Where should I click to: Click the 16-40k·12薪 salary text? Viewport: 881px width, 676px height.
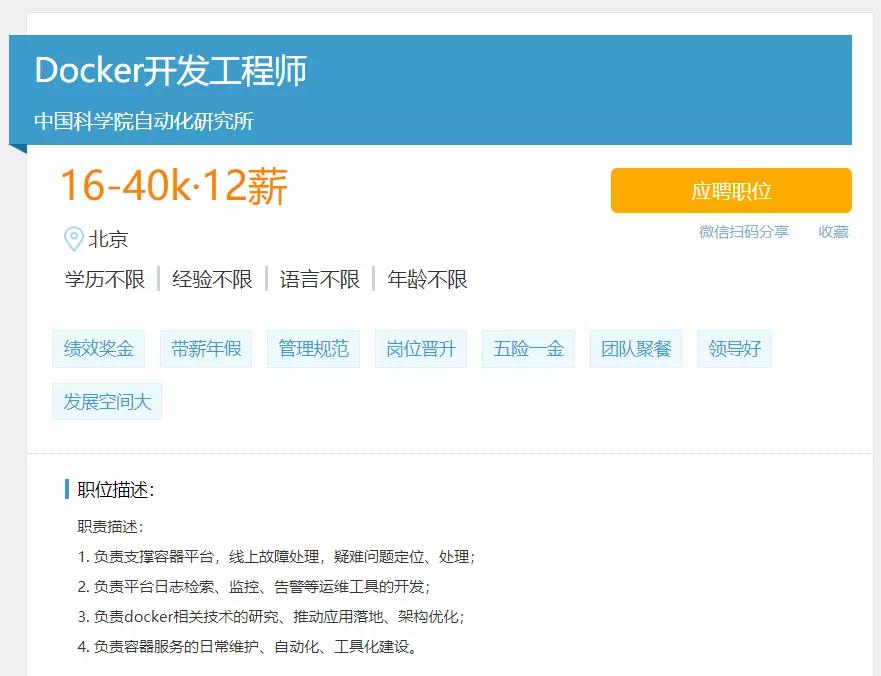pos(174,186)
